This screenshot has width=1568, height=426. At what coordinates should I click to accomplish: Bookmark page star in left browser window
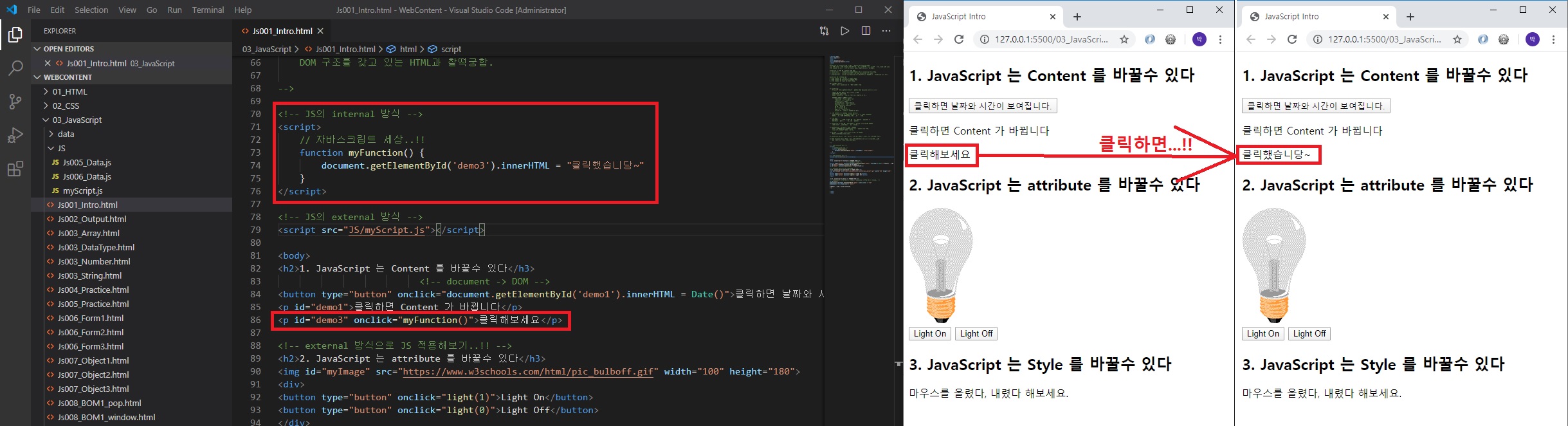point(1124,39)
